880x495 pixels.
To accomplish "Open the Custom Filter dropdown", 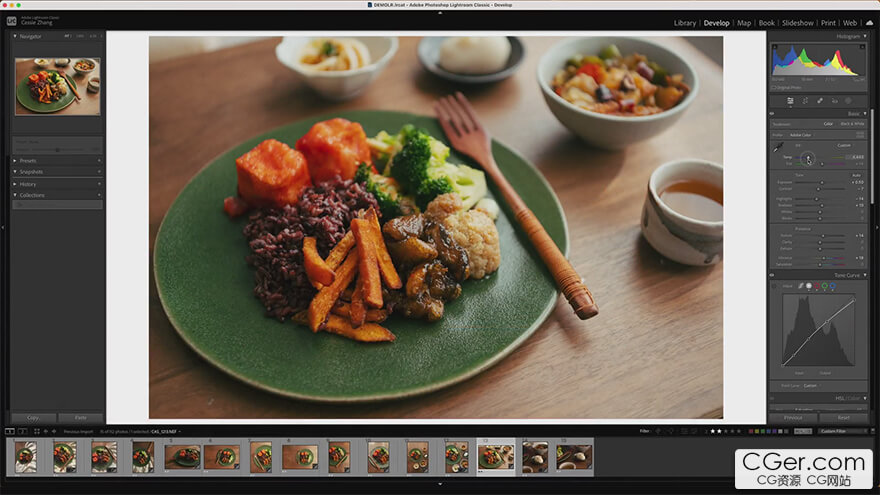I will (841, 431).
